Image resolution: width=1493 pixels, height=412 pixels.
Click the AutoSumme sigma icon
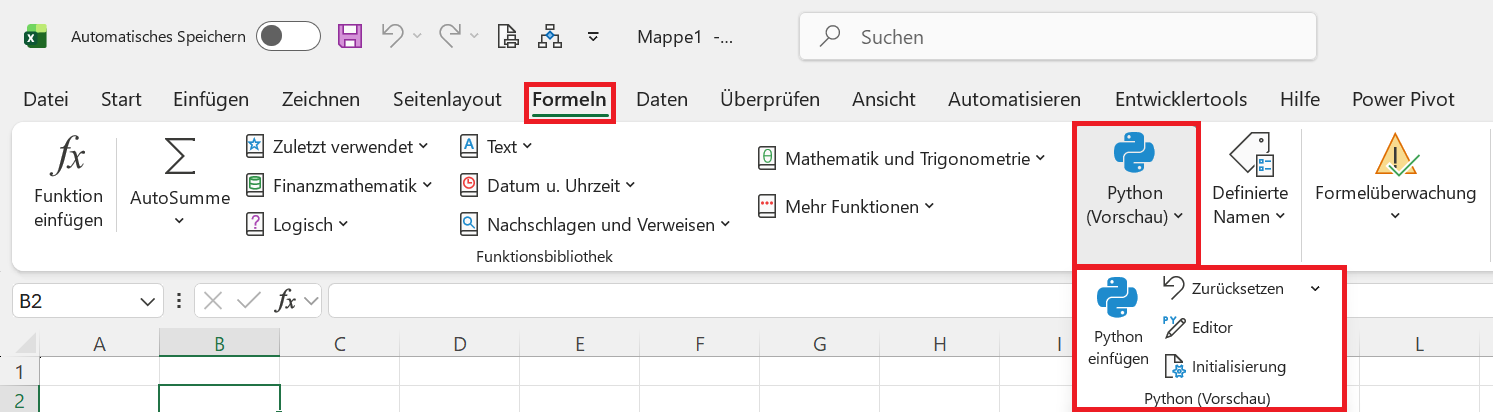(x=179, y=156)
